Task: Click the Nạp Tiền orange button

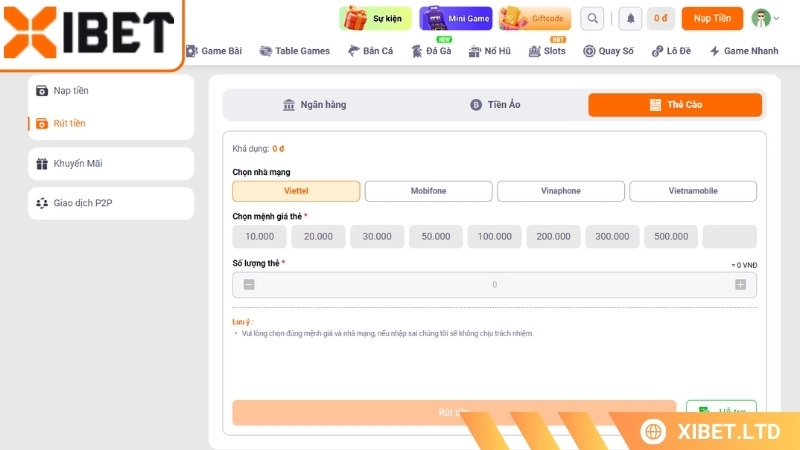Action: pos(712,18)
